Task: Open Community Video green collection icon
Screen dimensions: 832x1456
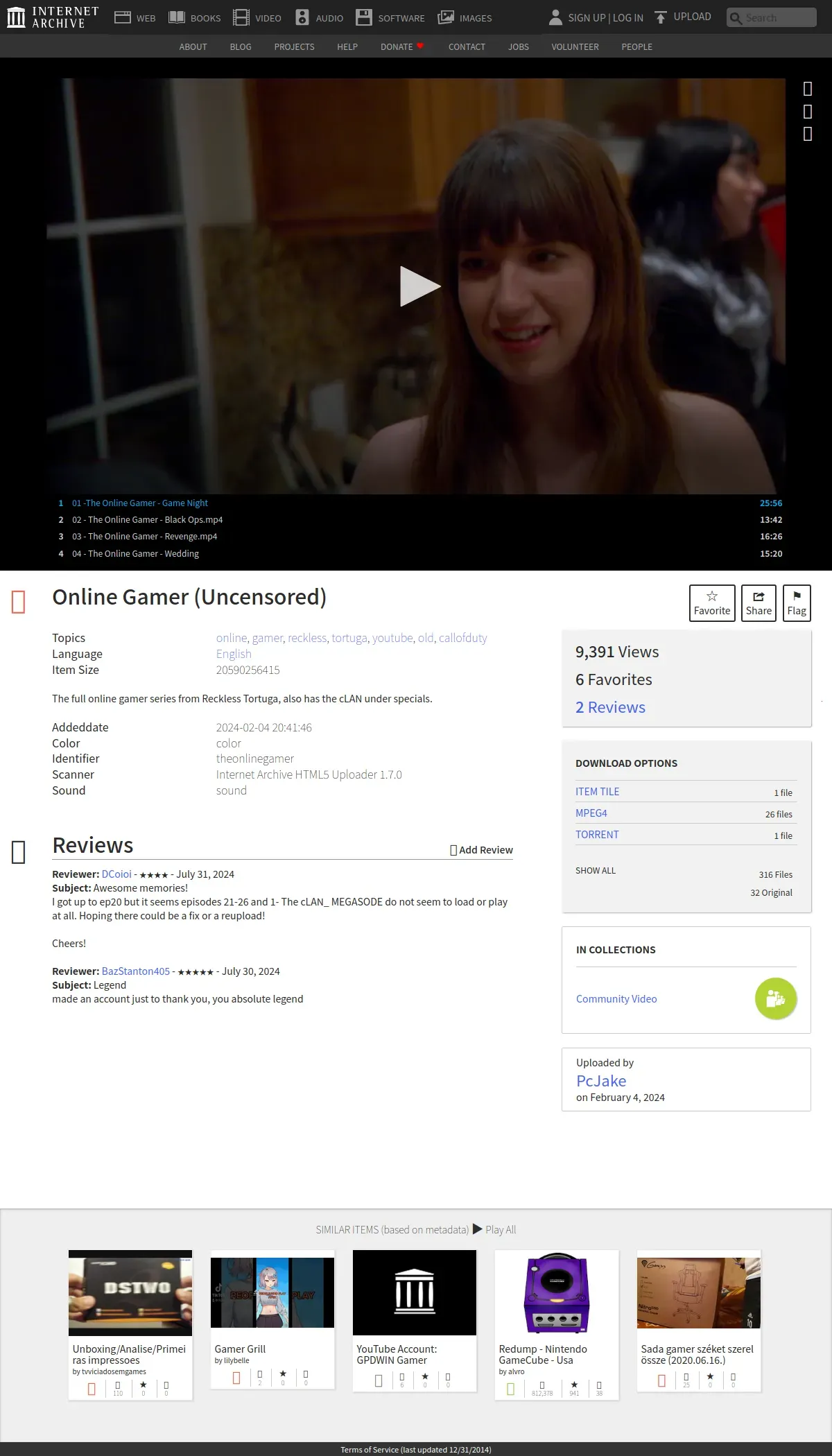Action: 776,998
